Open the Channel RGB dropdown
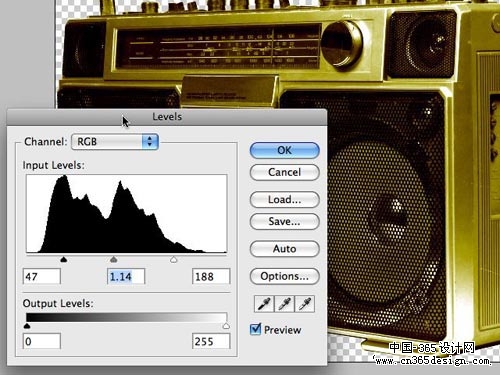500x375 pixels. pos(115,142)
